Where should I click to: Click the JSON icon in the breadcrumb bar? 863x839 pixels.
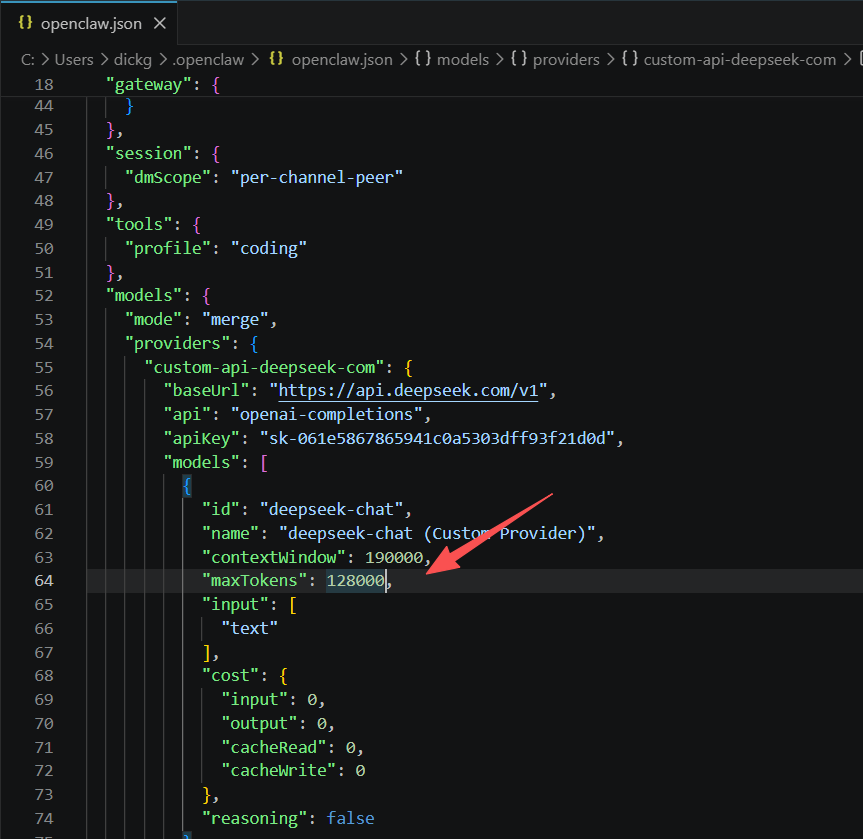click(276, 58)
